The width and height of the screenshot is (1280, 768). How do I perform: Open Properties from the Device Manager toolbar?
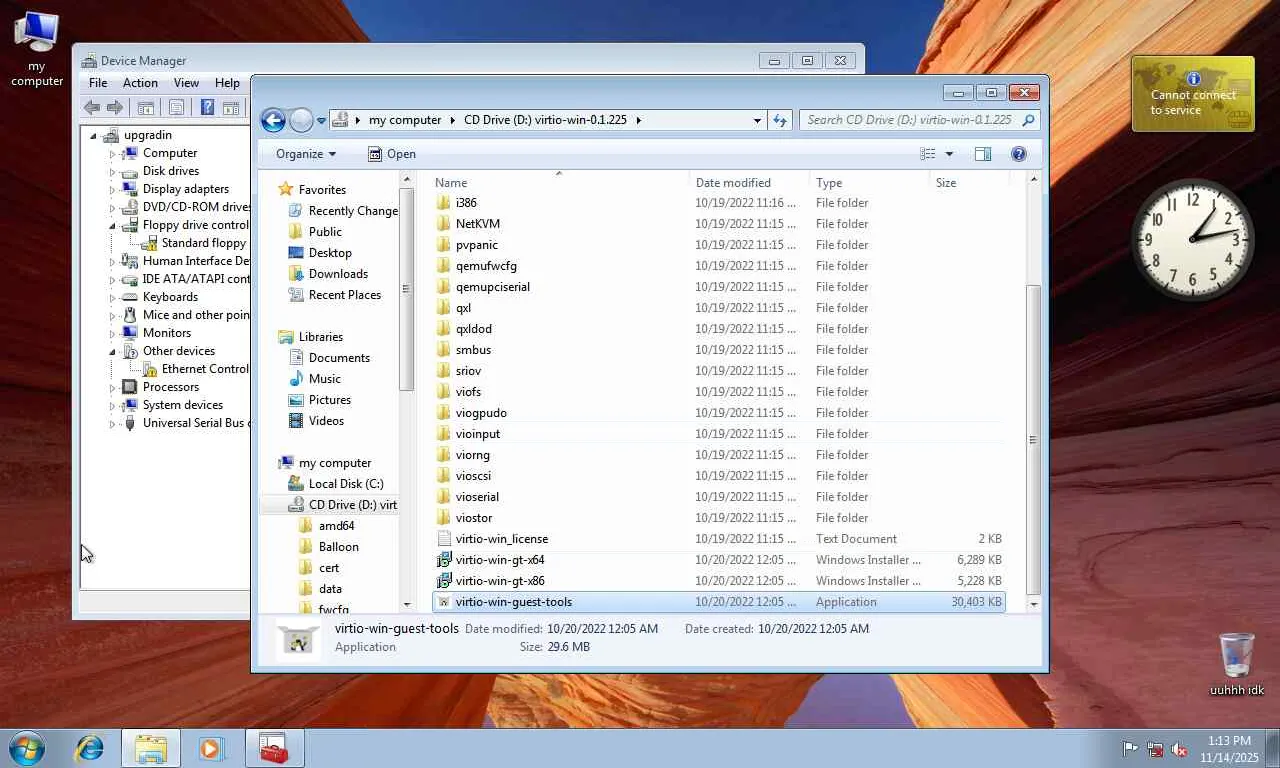point(177,108)
